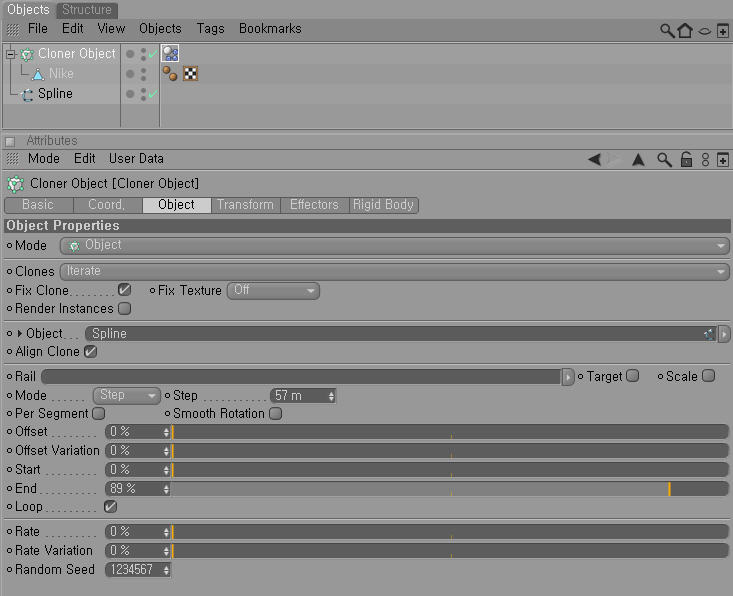Select the Spline object in the tree

click(x=55, y=94)
